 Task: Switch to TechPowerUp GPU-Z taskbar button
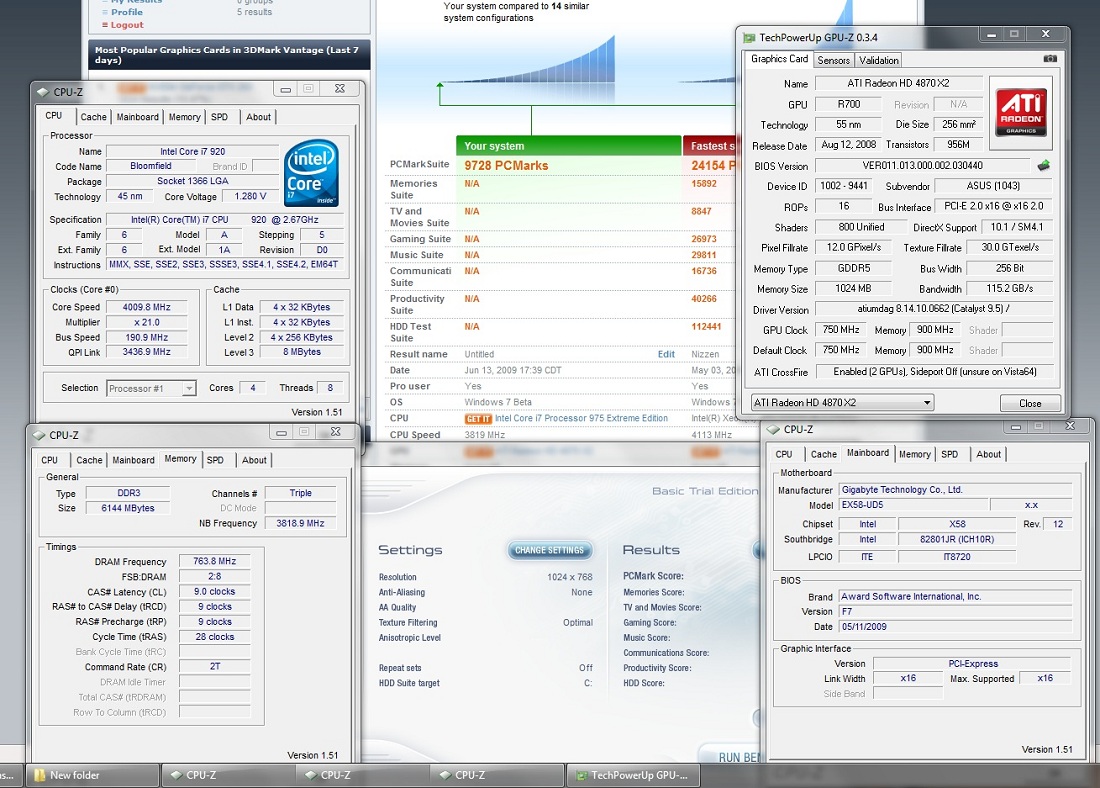pos(633,775)
